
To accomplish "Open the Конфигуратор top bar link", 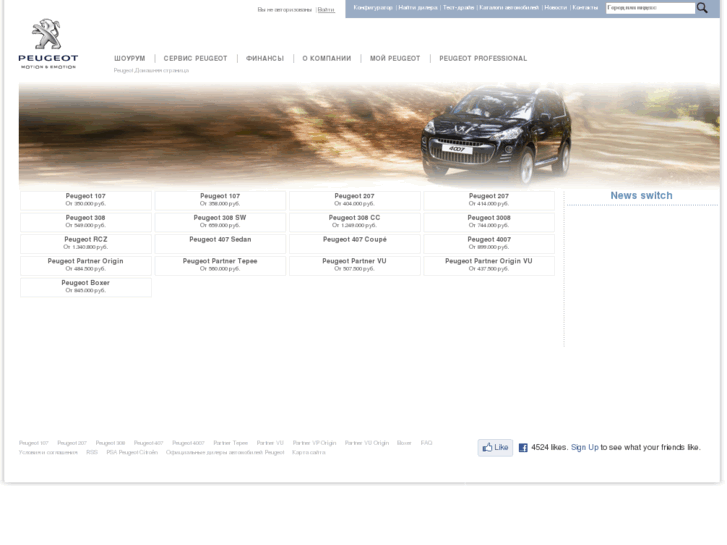I will pos(373,7).
